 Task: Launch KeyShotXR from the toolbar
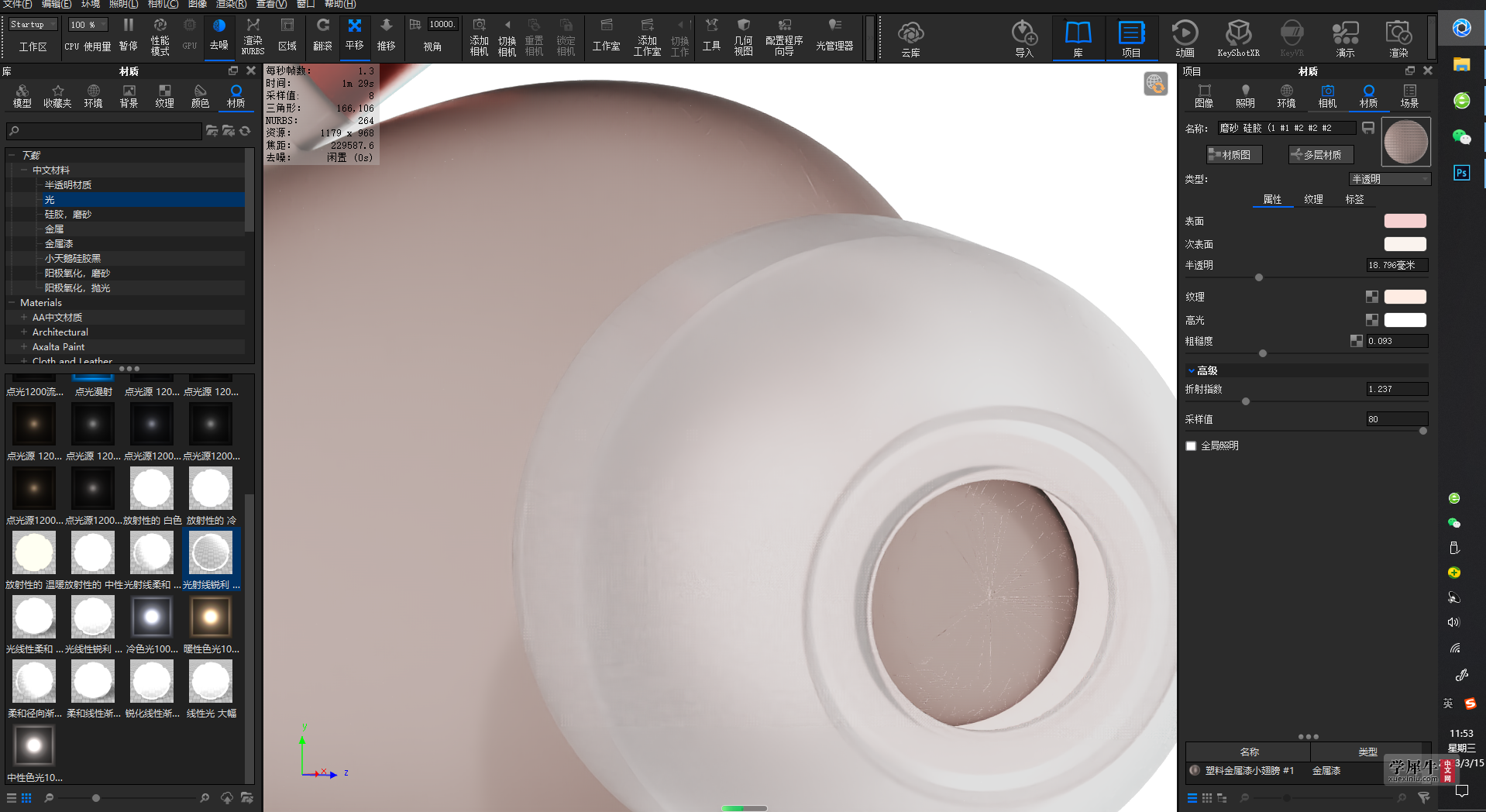tap(1238, 39)
